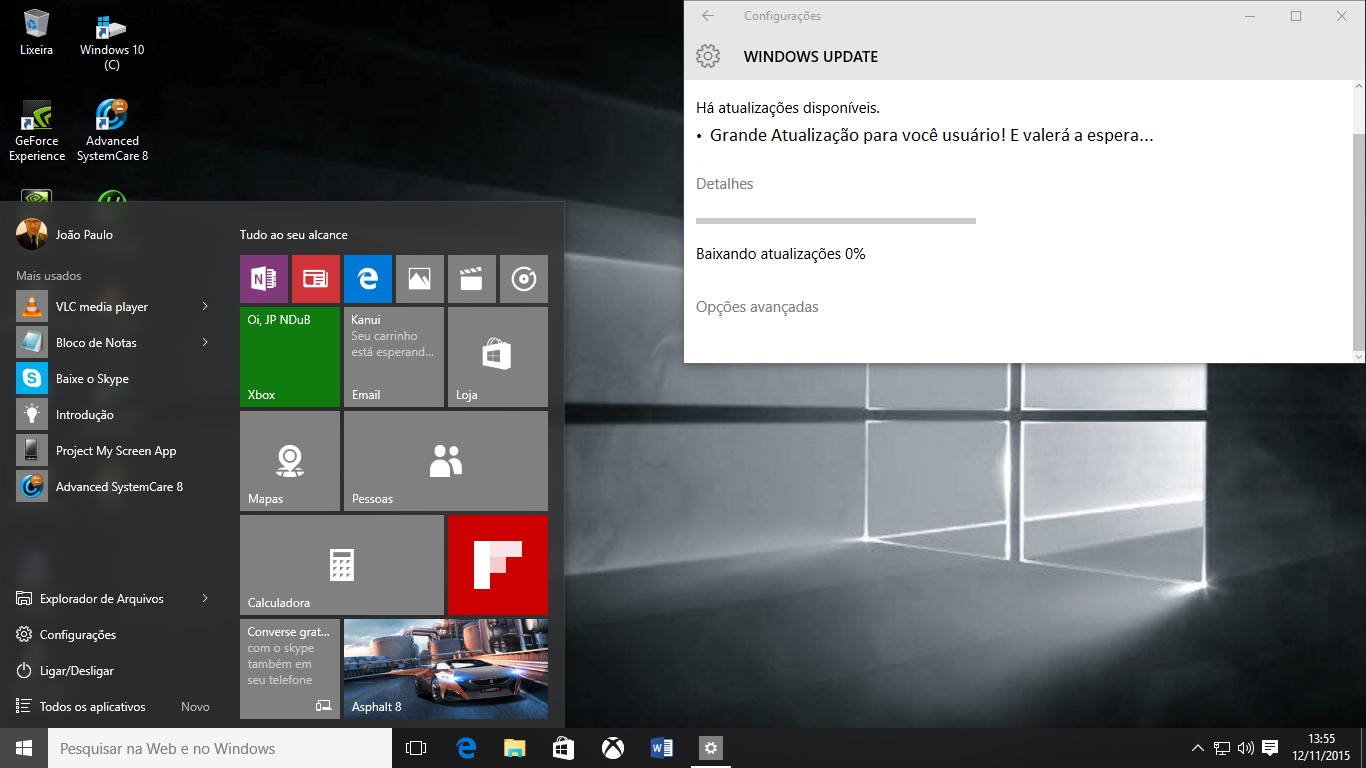Show hidden system tray icons
Screen dimensions: 1366x768
pos(1198,748)
